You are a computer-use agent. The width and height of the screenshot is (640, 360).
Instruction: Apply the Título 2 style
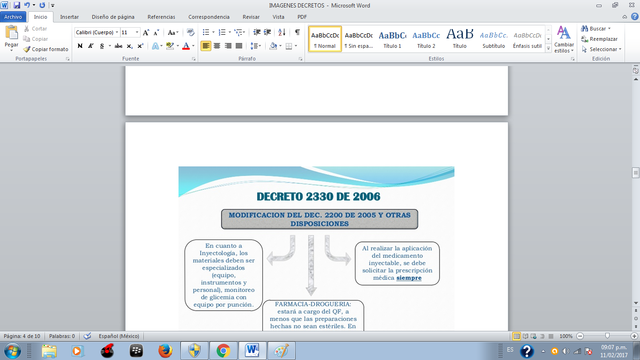click(426, 39)
